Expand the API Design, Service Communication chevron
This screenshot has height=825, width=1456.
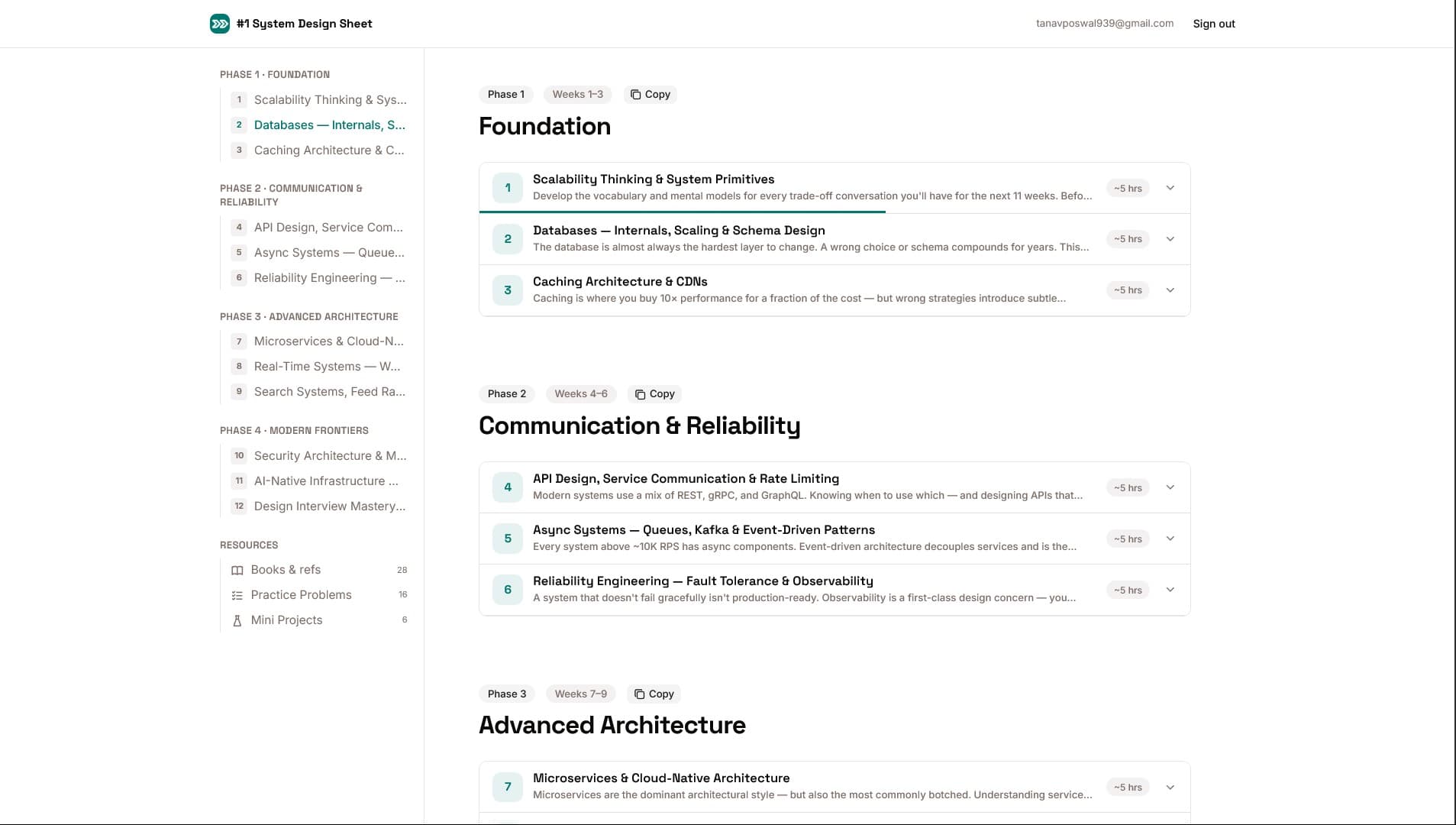point(1170,487)
